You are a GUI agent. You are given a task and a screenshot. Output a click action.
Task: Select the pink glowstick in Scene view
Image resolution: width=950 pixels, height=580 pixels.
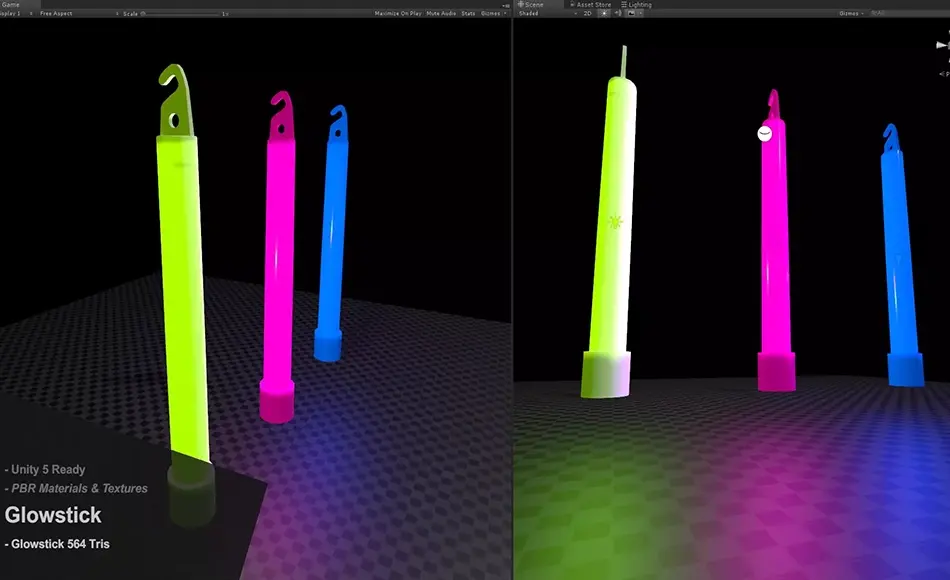(x=776, y=242)
